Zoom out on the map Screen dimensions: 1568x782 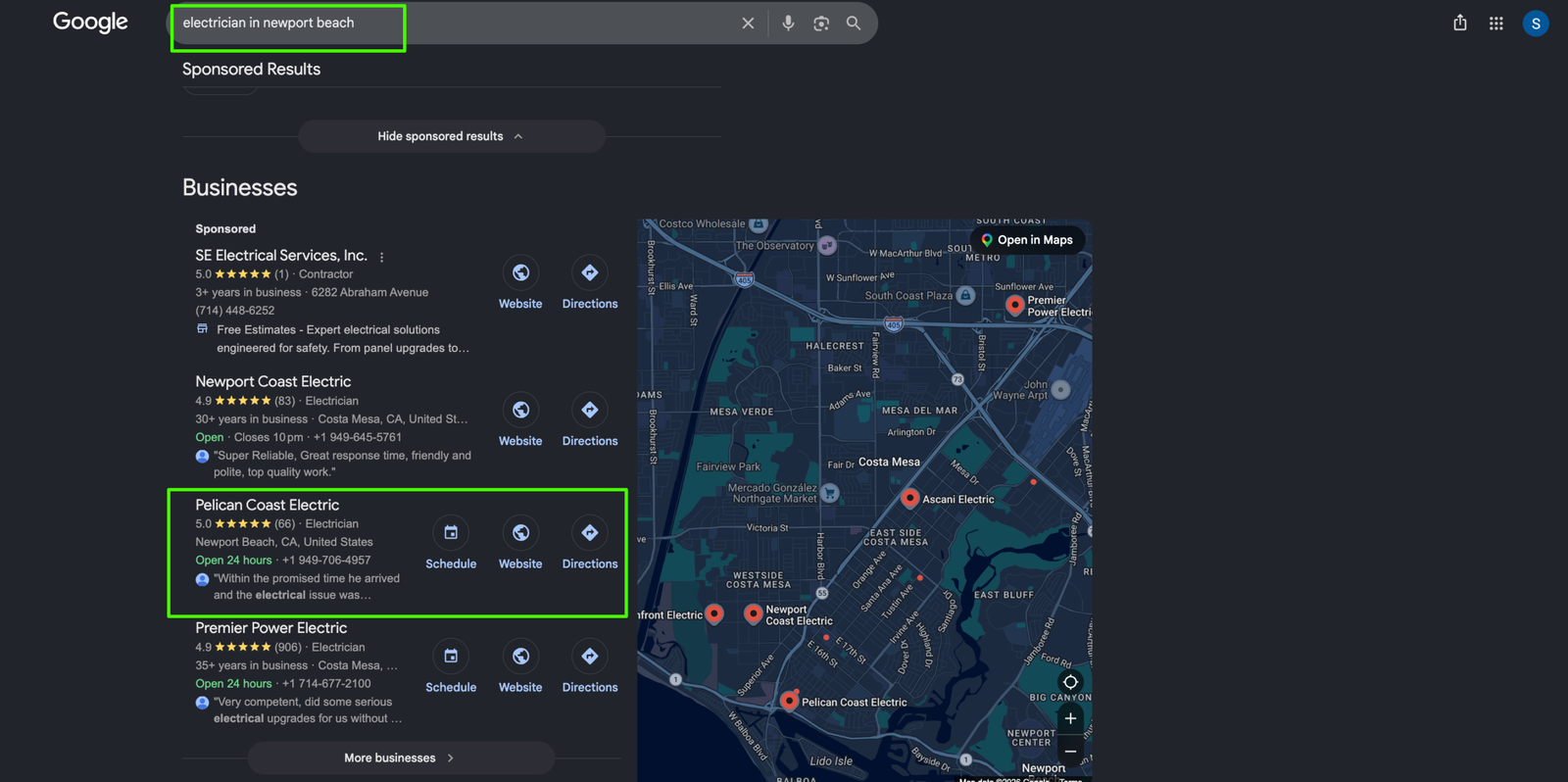click(x=1070, y=752)
